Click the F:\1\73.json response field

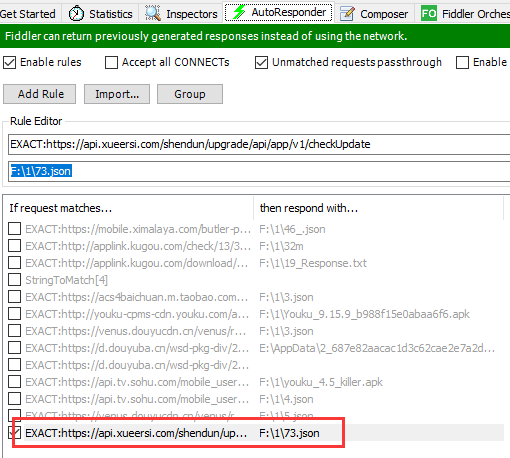[259, 171]
